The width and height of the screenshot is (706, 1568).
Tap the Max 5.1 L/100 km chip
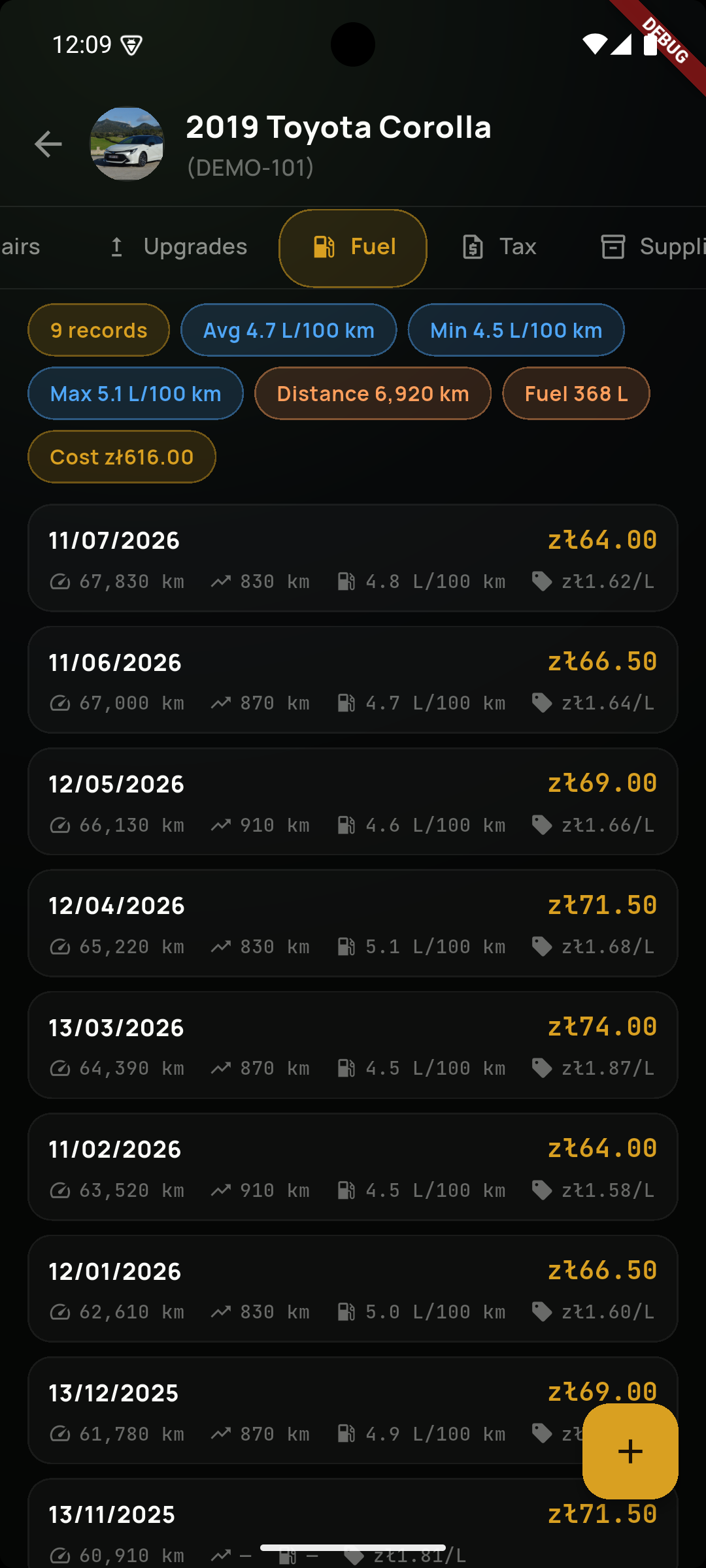tap(136, 393)
